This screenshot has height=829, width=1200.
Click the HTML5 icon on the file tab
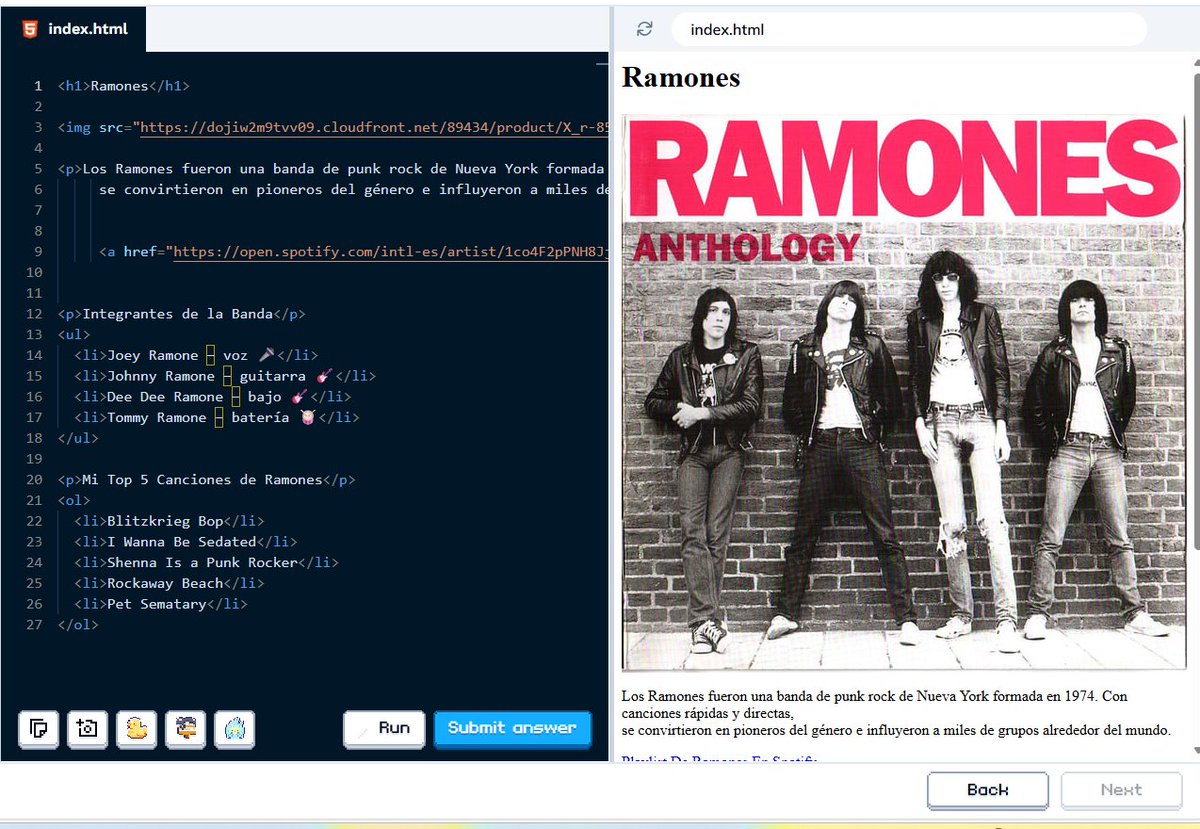point(30,29)
